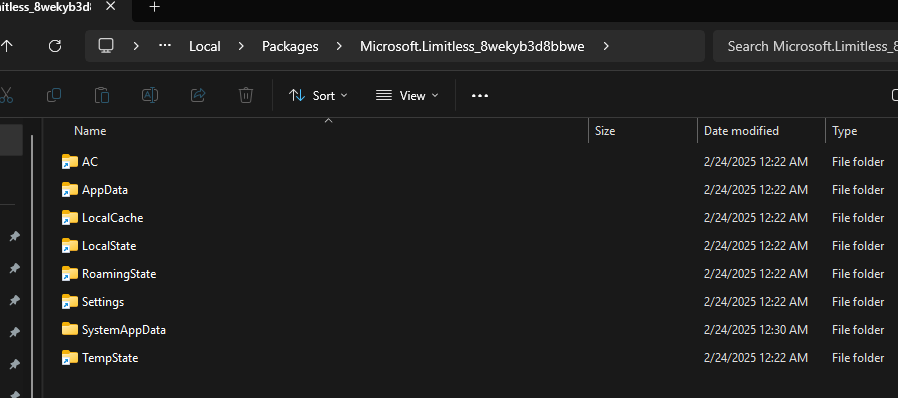This screenshot has height=398, width=898.
Task: Select the TempState folder icon
Action: 69,358
